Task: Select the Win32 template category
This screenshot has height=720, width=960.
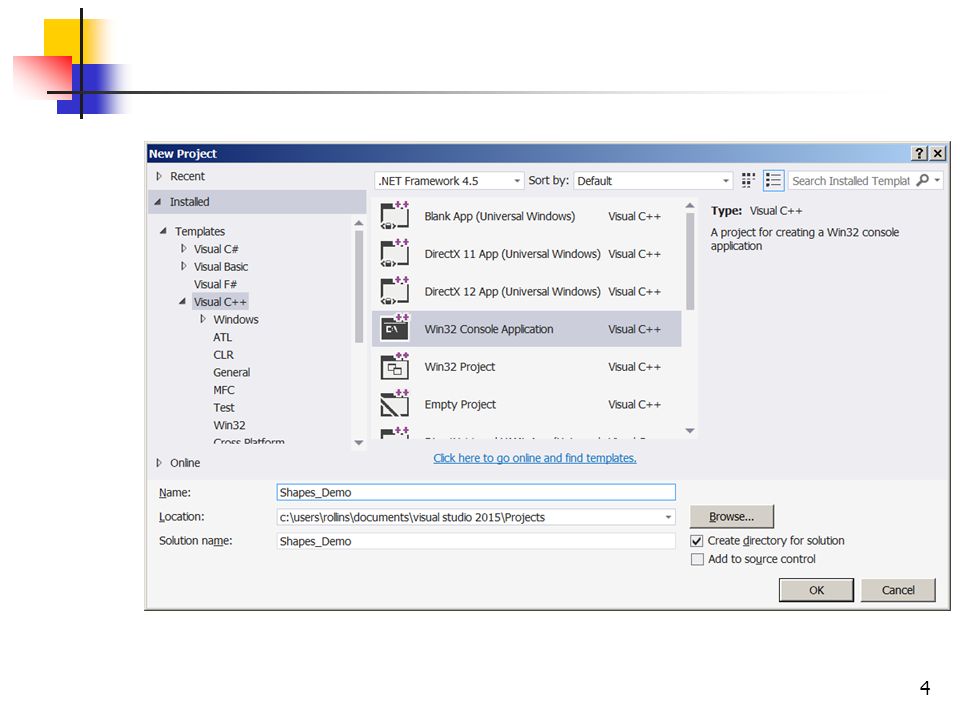Action: 229,426
